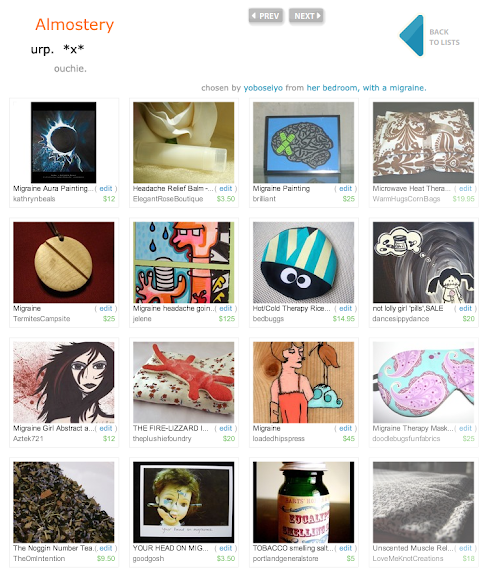This screenshot has width=488, height=576.
Task: Open the Headache Relief Balm thumbnail
Action: (x=183, y=143)
